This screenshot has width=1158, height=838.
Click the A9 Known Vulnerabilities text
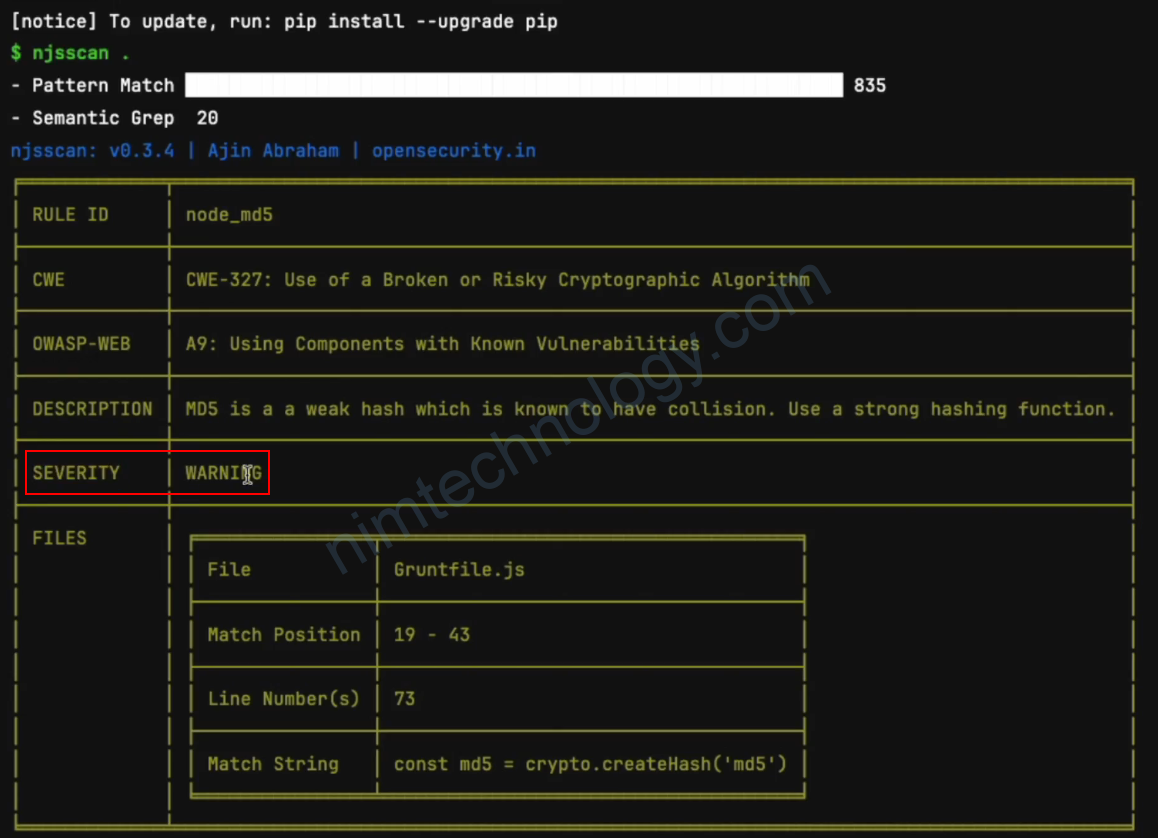(442, 344)
